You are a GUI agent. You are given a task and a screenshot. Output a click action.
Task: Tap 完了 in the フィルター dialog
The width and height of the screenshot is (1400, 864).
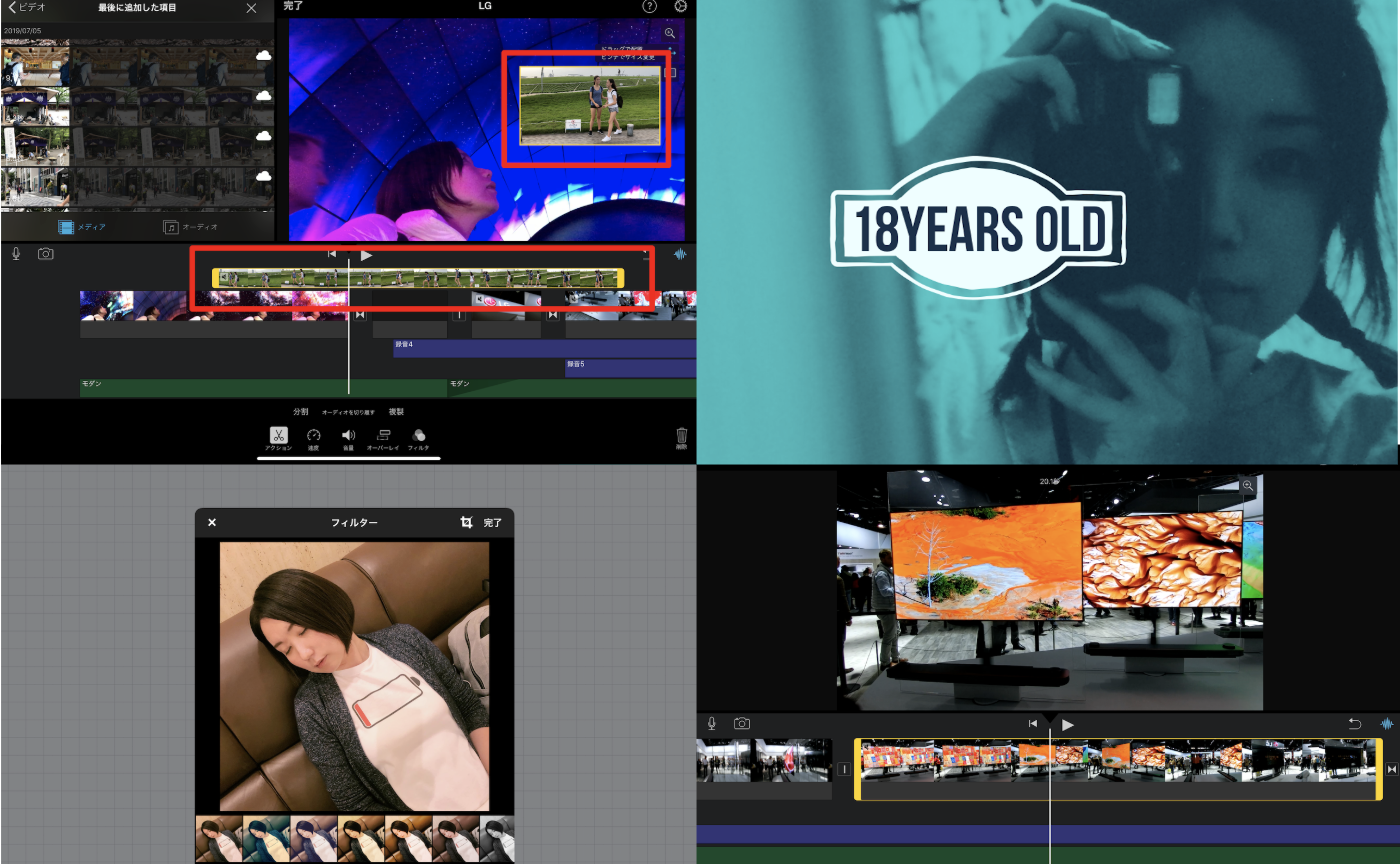(493, 522)
